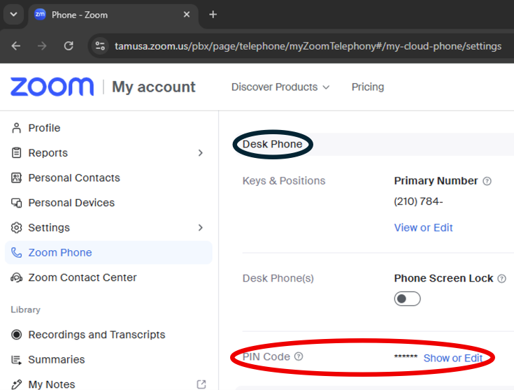The width and height of the screenshot is (514, 390).
Task: Select the Phone - Zoom browser tab
Action: [113, 15]
